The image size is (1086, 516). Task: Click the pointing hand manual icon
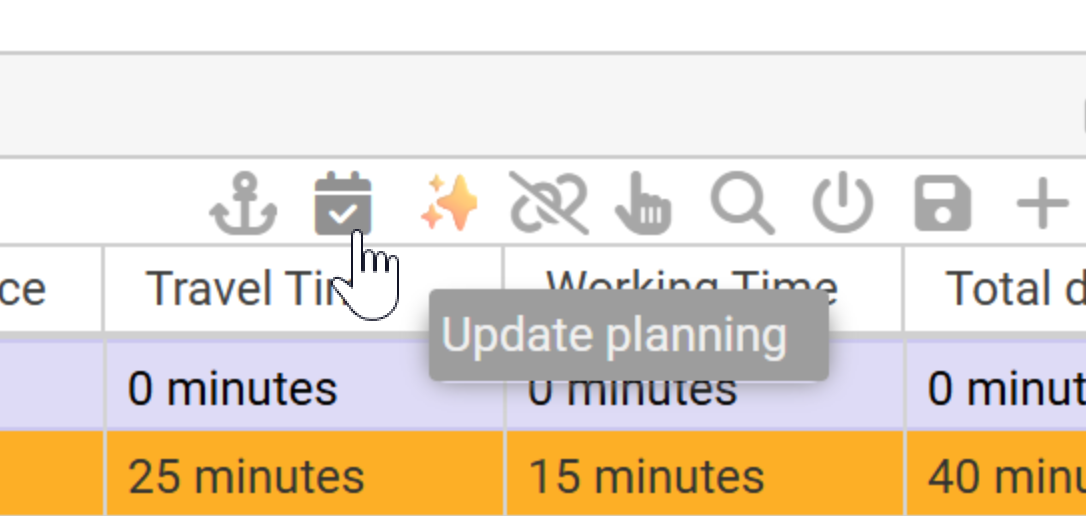click(x=642, y=203)
